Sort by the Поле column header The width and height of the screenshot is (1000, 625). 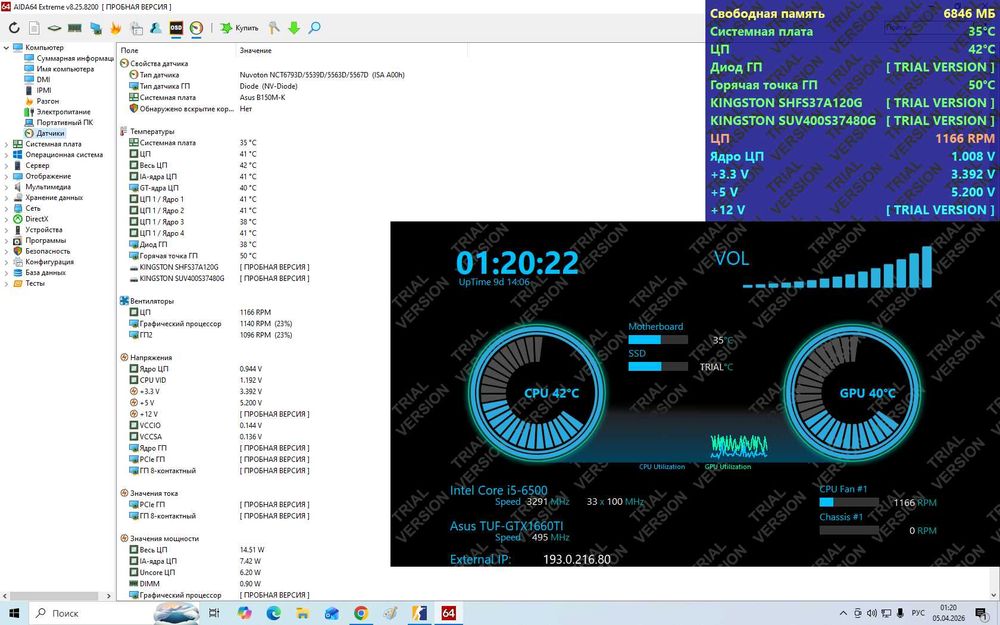[x=177, y=50]
